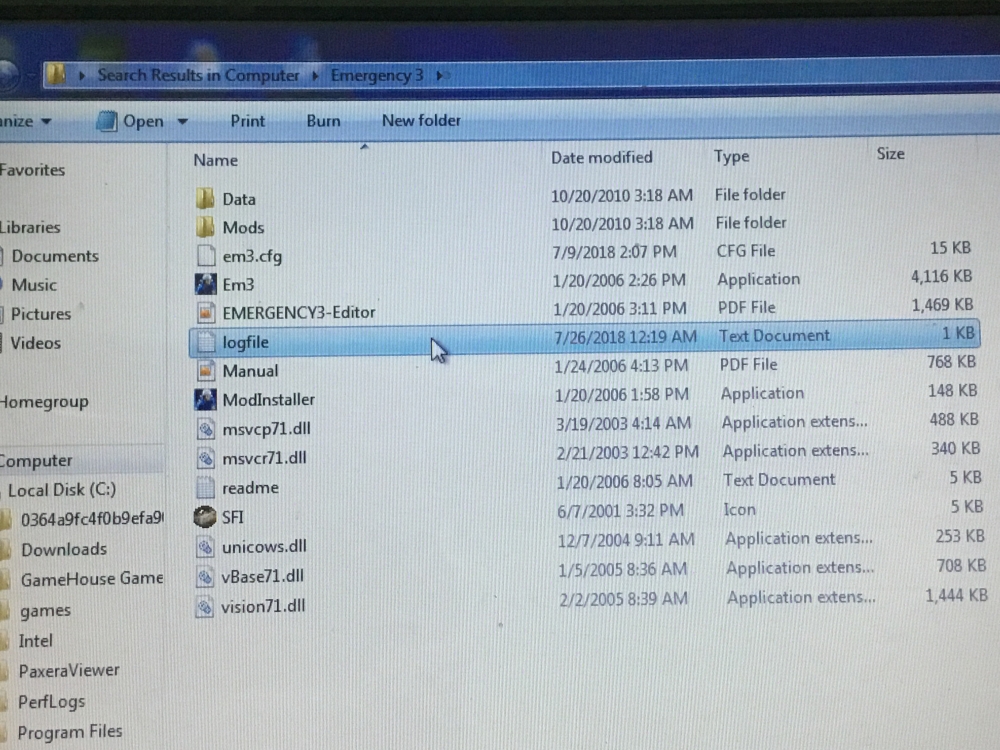Open the games folder in sidebar
The width and height of the screenshot is (1000, 750).
(45, 610)
